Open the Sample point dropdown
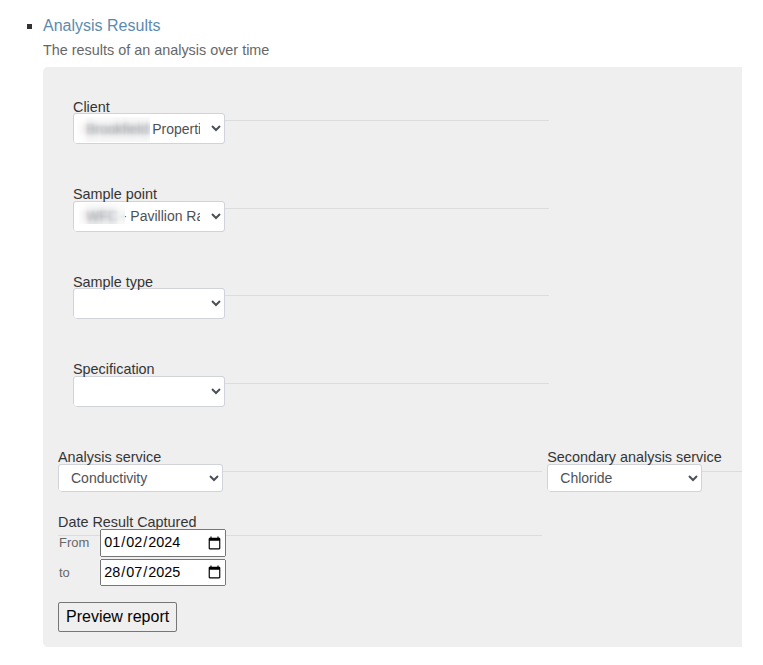This screenshot has width=763, height=665. [148, 216]
